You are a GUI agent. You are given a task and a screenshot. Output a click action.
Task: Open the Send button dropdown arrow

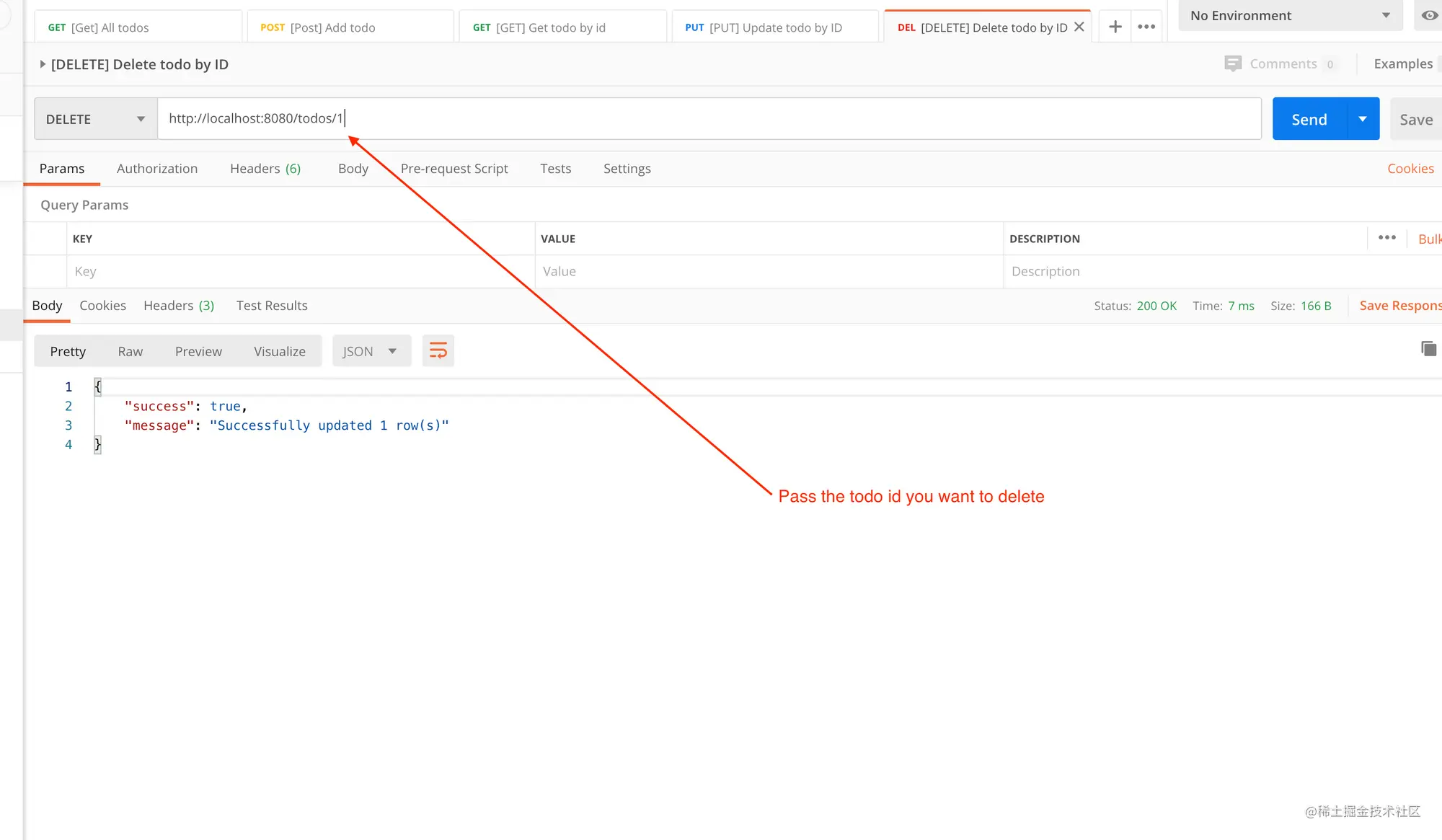click(x=1363, y=119)
